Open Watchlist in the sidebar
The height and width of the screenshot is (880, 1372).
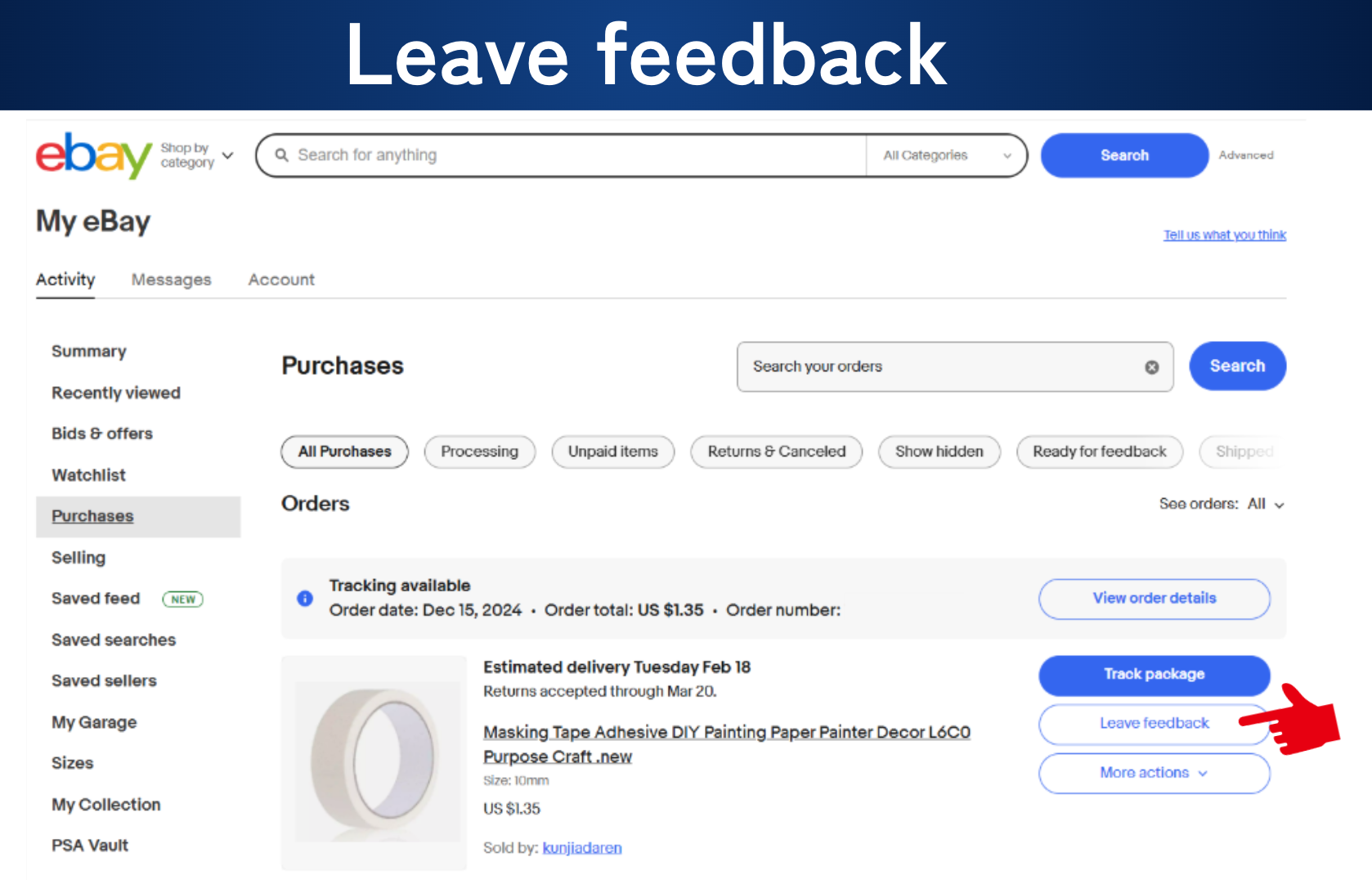pos(88,475)
